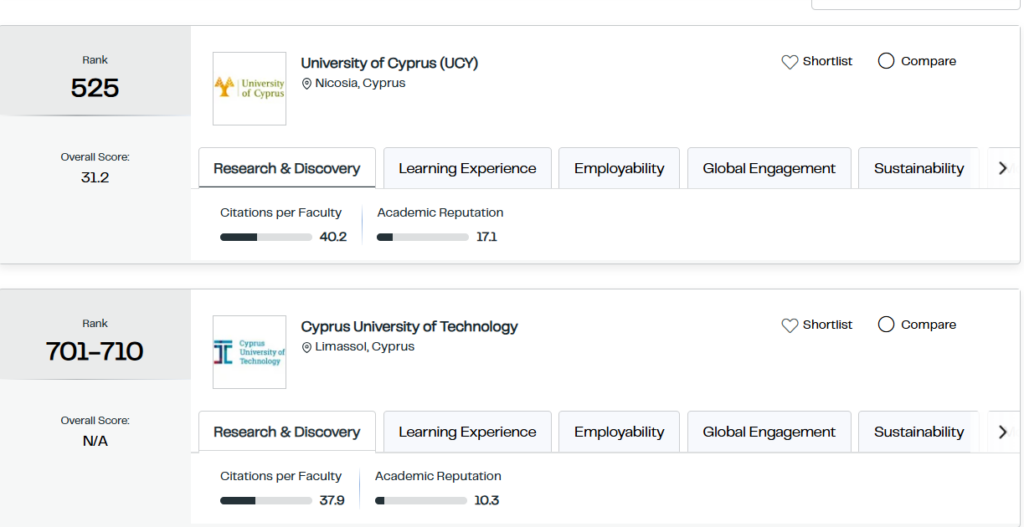Click the Citations per Faculty bar showing 40.2

click(266, 237)
